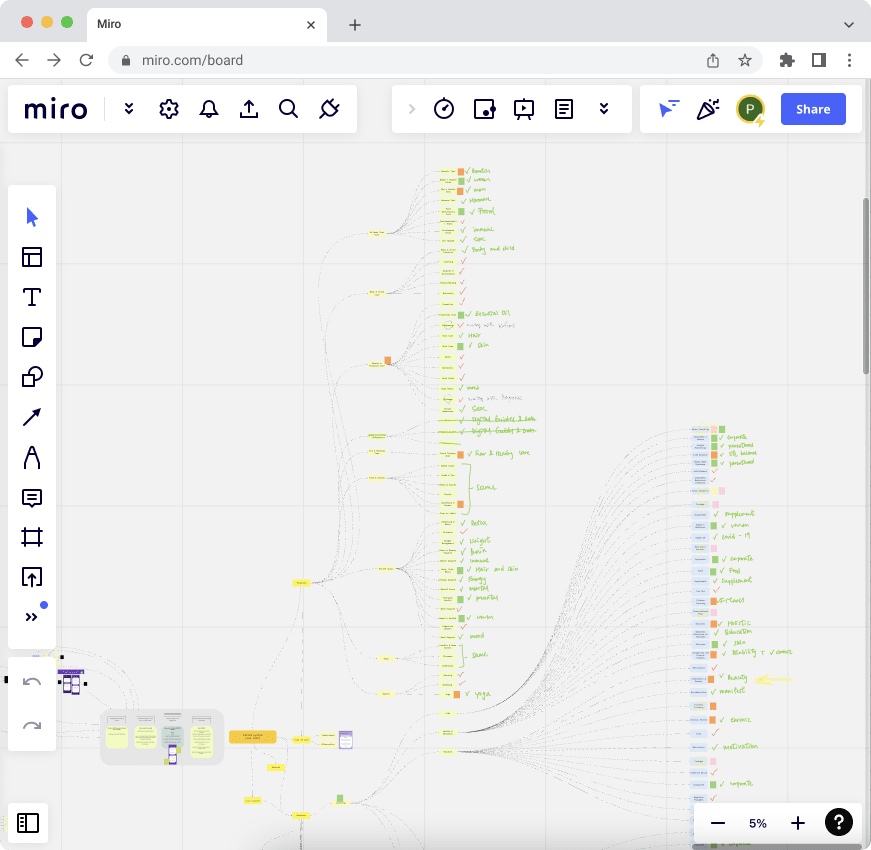
Task: Open the Templates tool
Action: [x=32, y=257]
